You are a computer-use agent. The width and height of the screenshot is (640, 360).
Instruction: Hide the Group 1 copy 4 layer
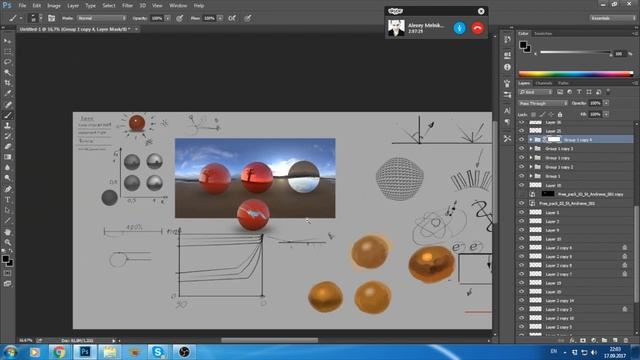[x=522, y=140]
